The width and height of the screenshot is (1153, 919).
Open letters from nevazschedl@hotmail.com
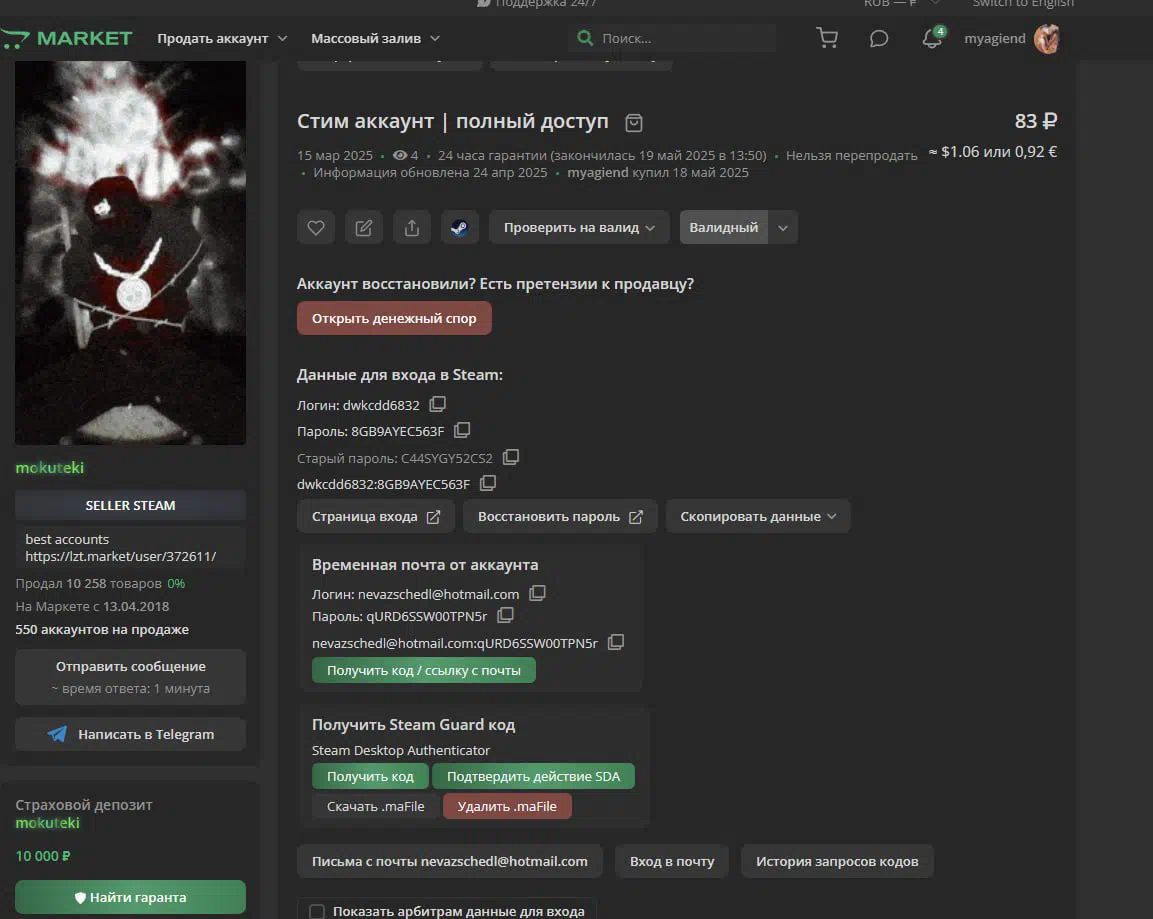pyautogui.click(x=450, y=861)
